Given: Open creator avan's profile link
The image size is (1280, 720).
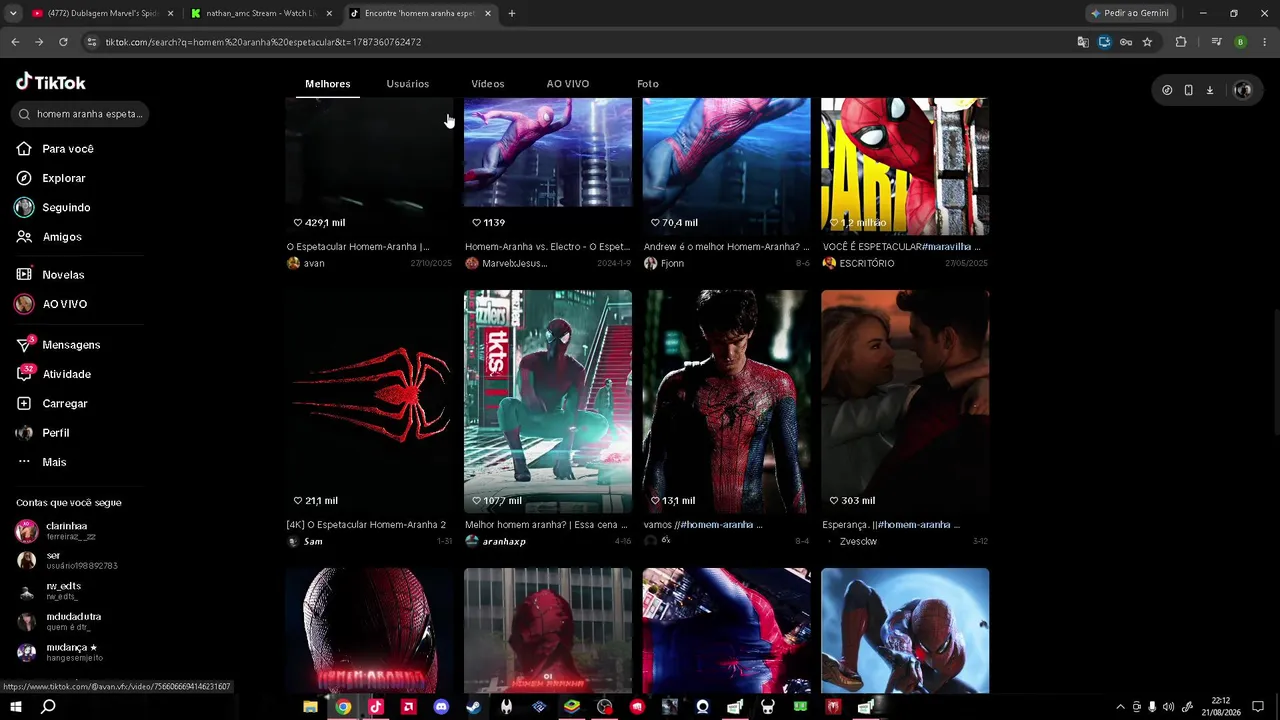Looking at the screenshot, I should pos(314,264).
